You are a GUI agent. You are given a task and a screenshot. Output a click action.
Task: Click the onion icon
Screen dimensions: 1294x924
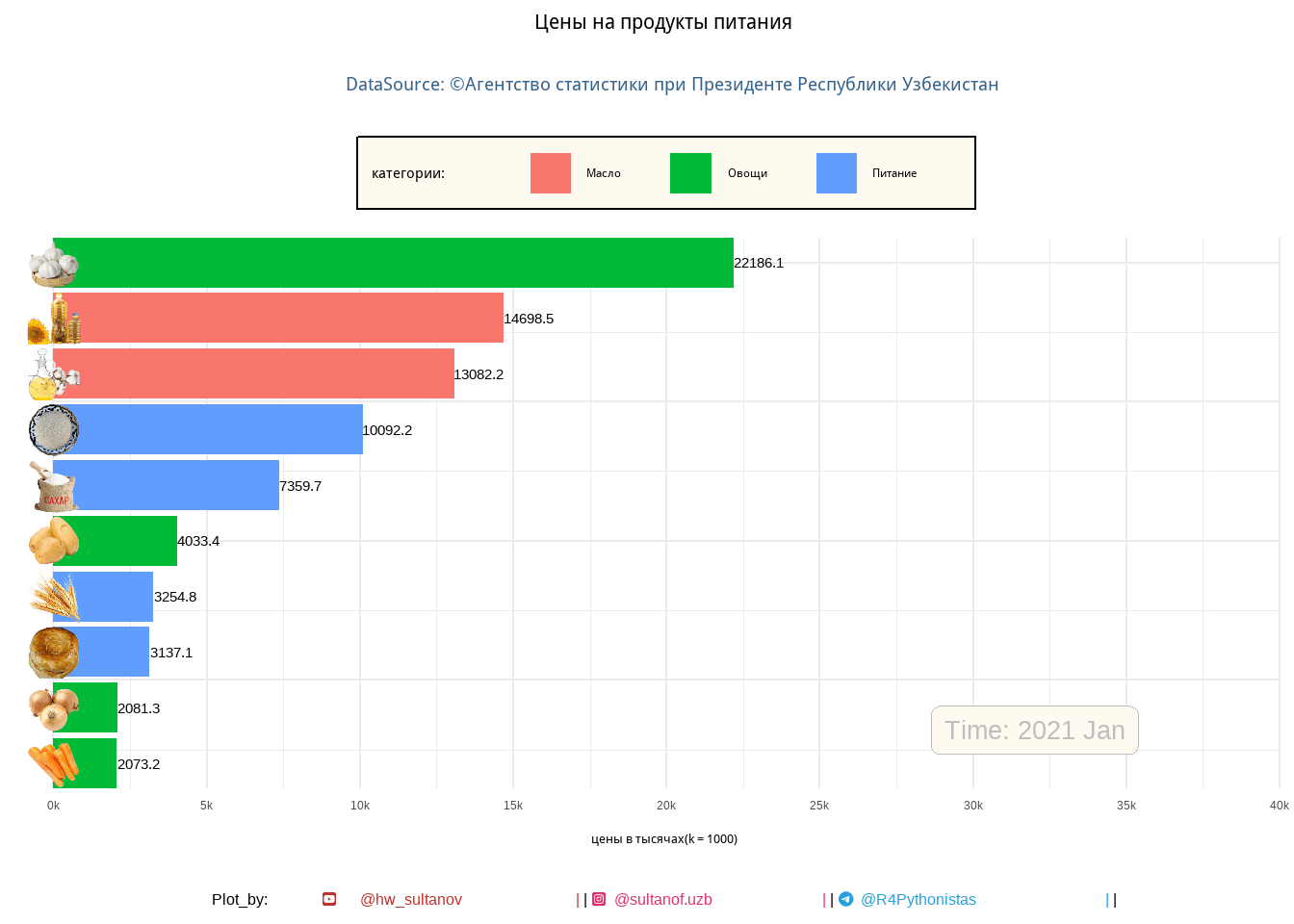(53, 708)
